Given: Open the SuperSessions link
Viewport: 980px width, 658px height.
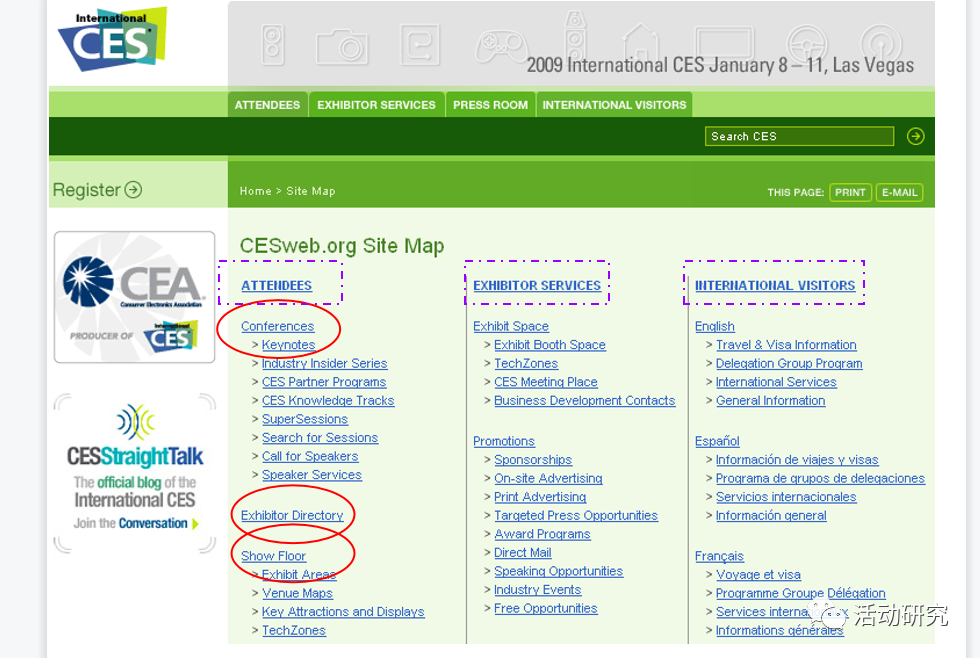Looking at the screenshot, I should click(x=305, y=419).
